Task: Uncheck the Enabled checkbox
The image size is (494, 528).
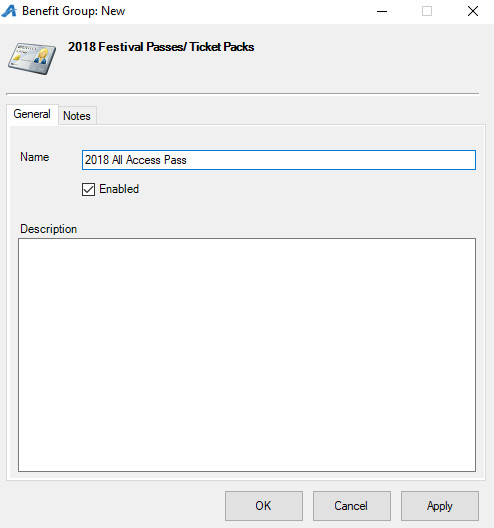Action: coord(88,189)
